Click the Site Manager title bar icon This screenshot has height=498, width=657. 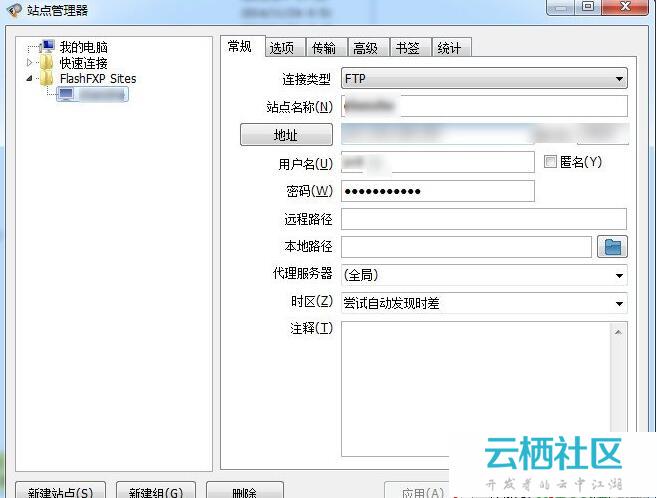click(x=14, y=10)
